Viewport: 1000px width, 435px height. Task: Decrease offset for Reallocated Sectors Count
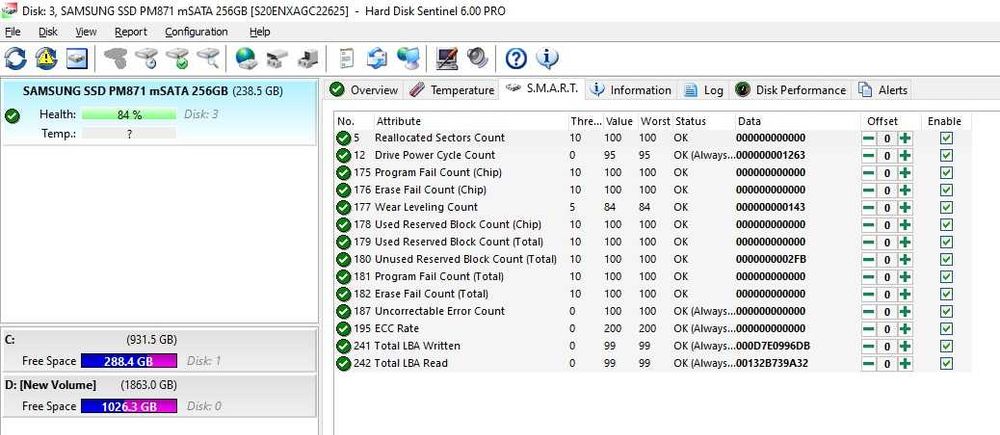pos(869,138)
